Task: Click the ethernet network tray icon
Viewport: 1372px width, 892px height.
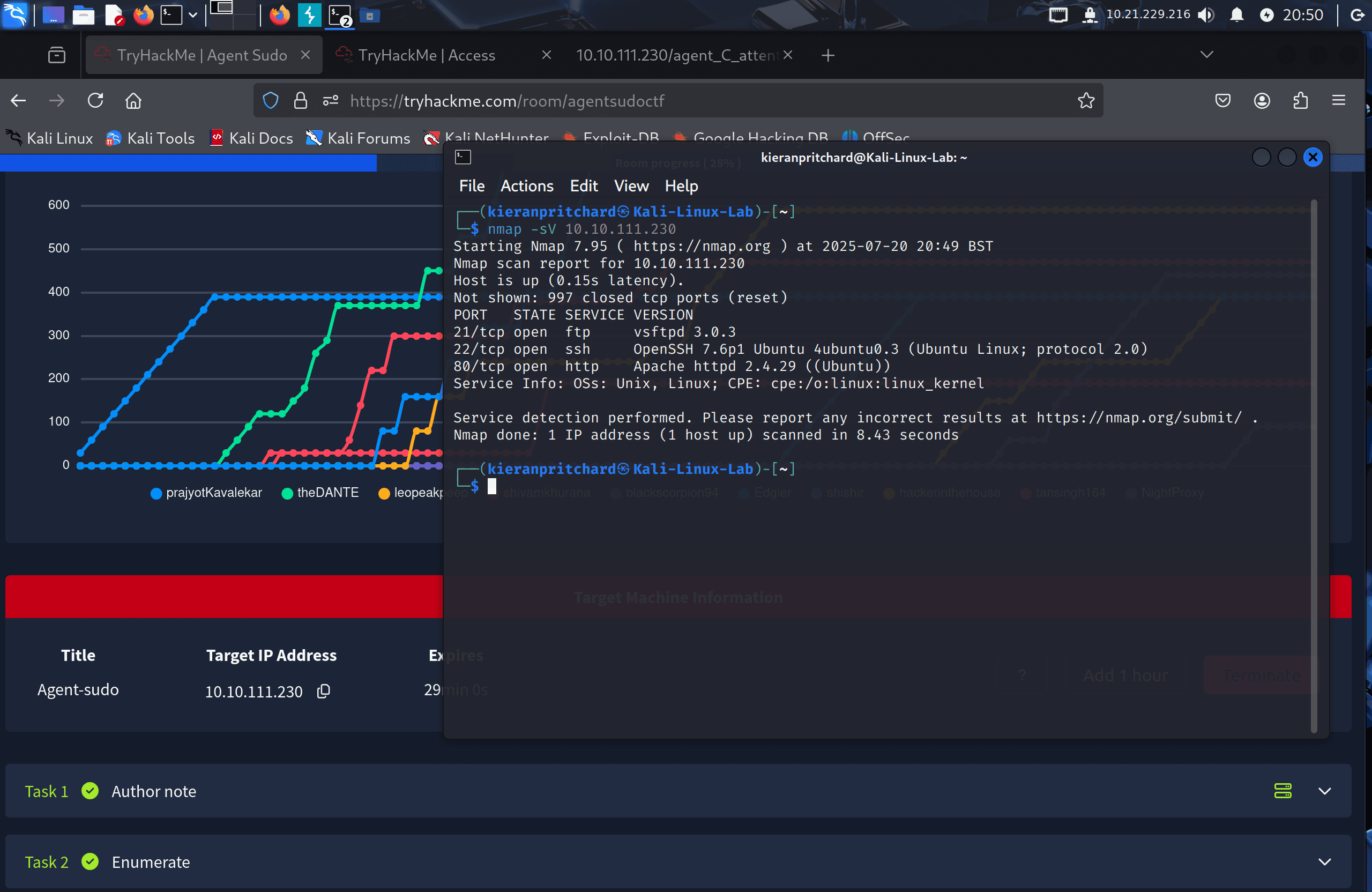Action: click(1058, 14)
